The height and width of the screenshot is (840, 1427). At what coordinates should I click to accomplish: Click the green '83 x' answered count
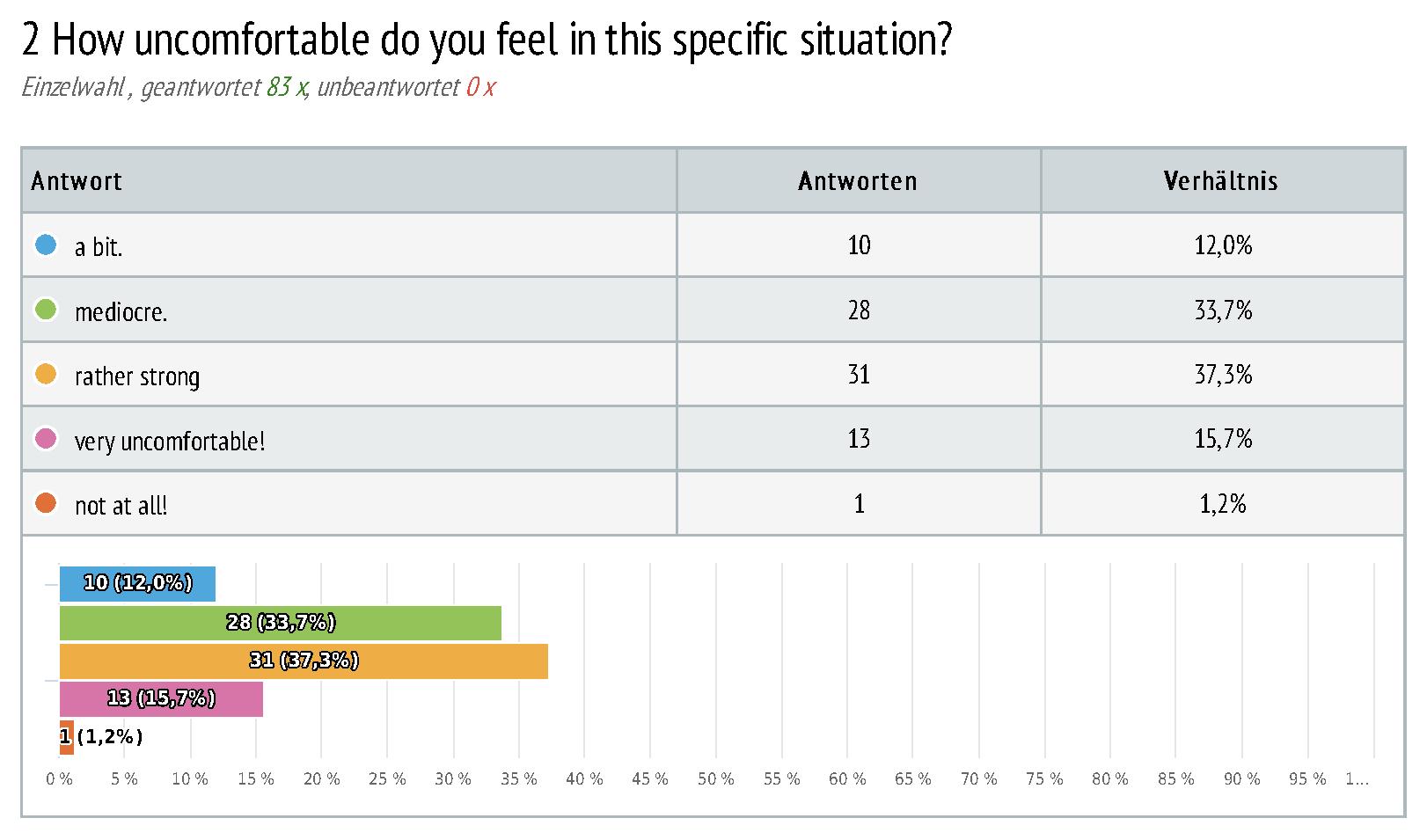[x=287, y=87]
